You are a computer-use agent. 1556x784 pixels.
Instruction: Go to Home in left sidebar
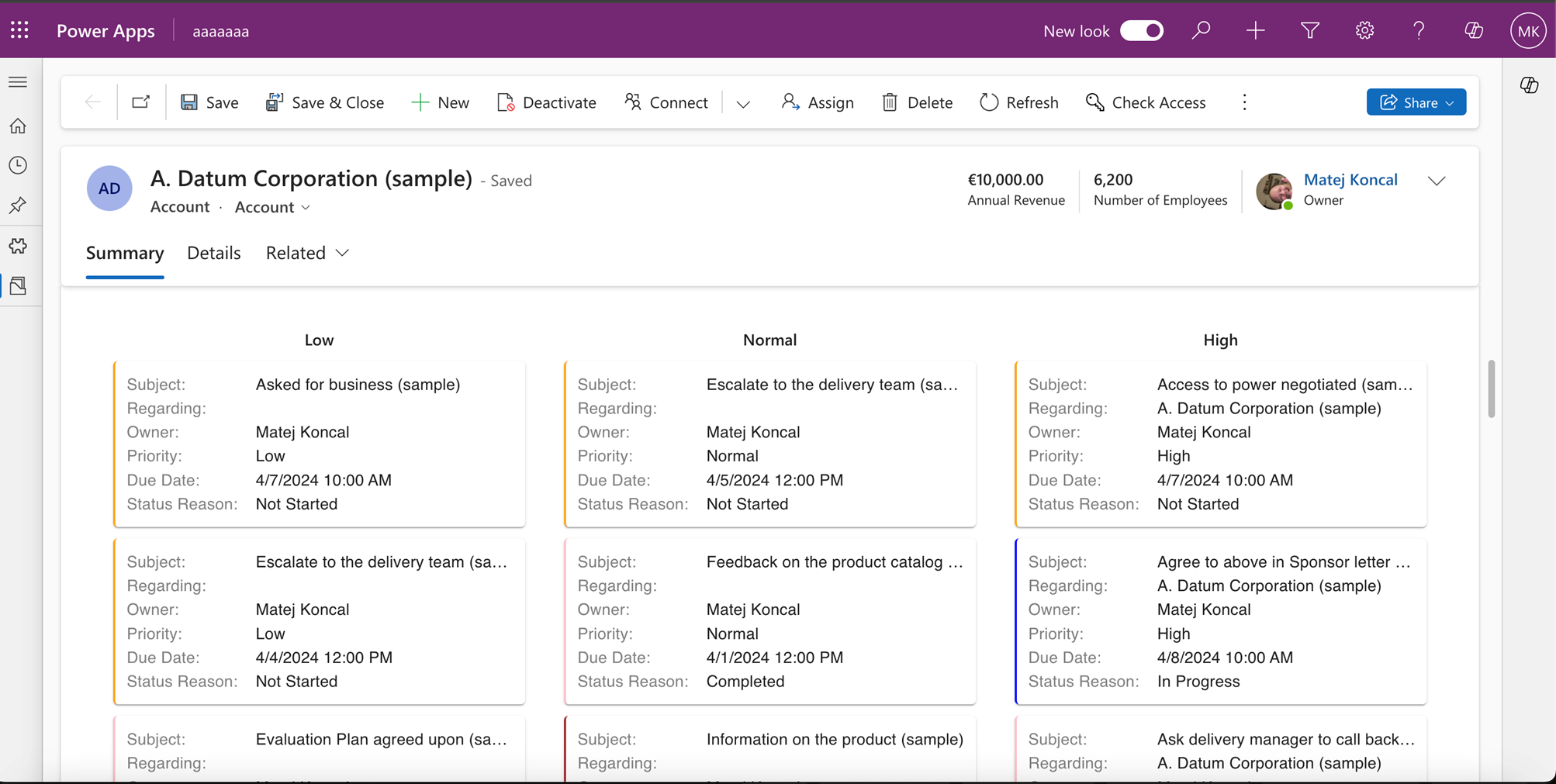18,126
